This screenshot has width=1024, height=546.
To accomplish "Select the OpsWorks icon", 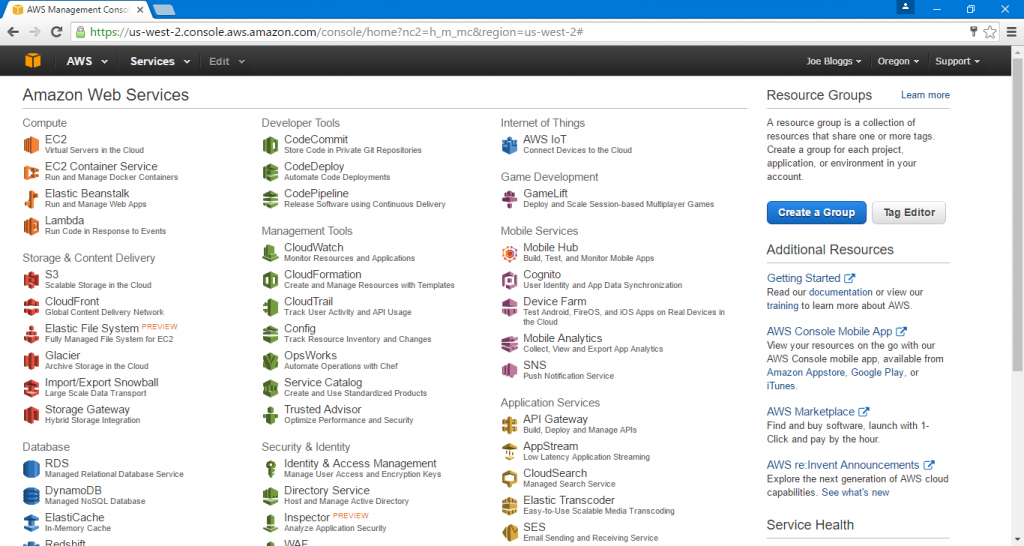I will coord(270,361).
